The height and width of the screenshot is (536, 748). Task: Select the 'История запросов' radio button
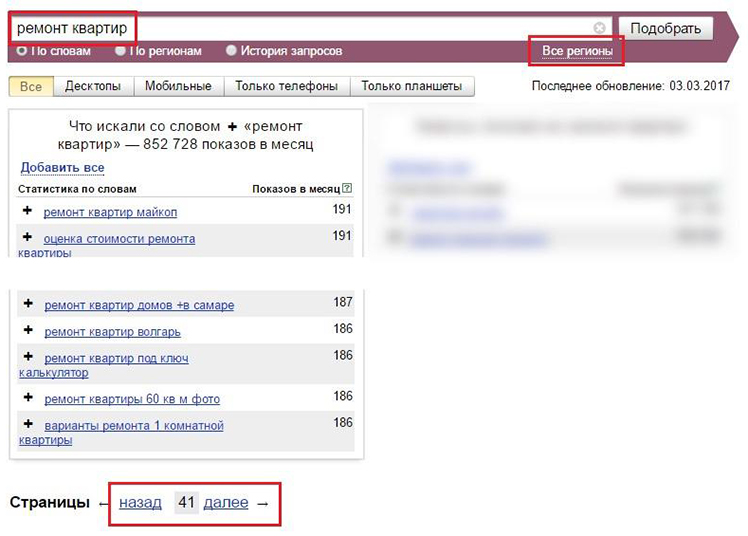[231, 50]
